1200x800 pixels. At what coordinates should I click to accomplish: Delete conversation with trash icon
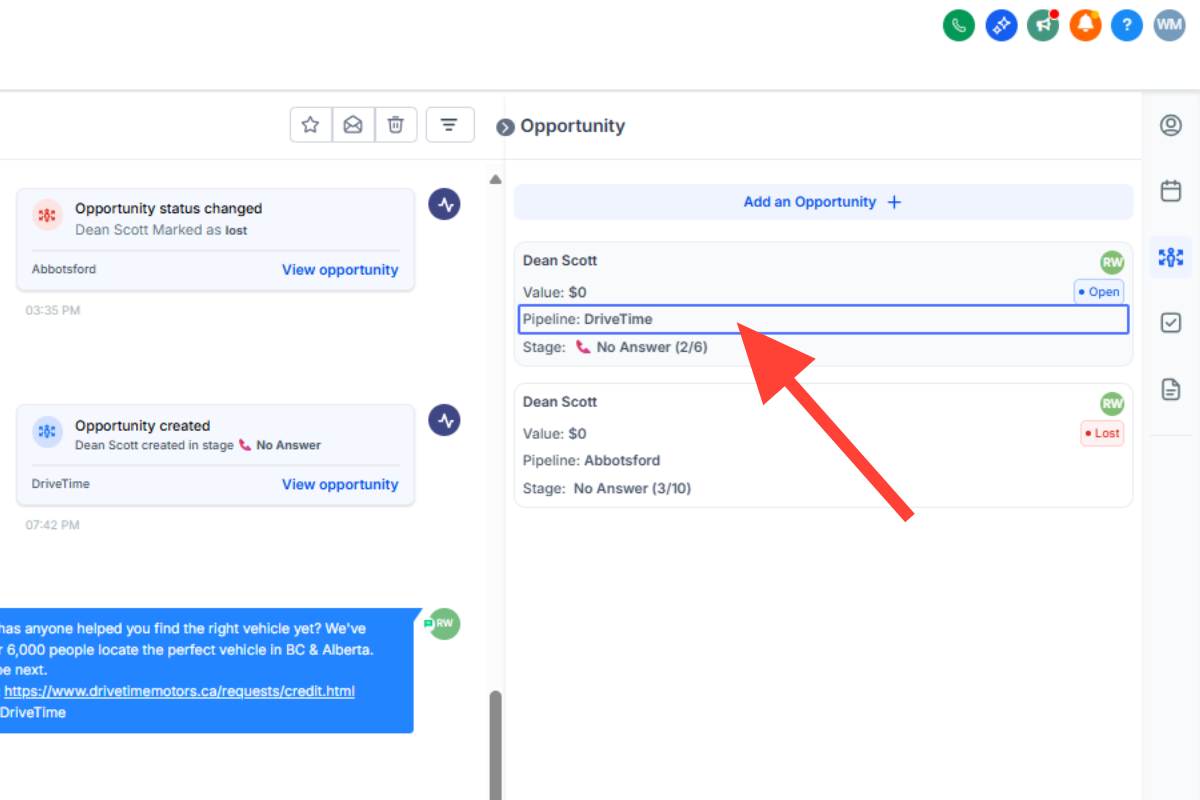pyautogui.click(x=396, y=125)
